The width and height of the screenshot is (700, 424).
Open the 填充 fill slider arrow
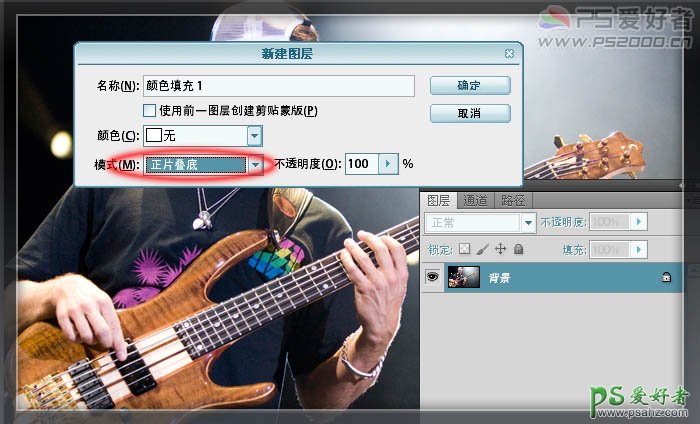[638, 249]
